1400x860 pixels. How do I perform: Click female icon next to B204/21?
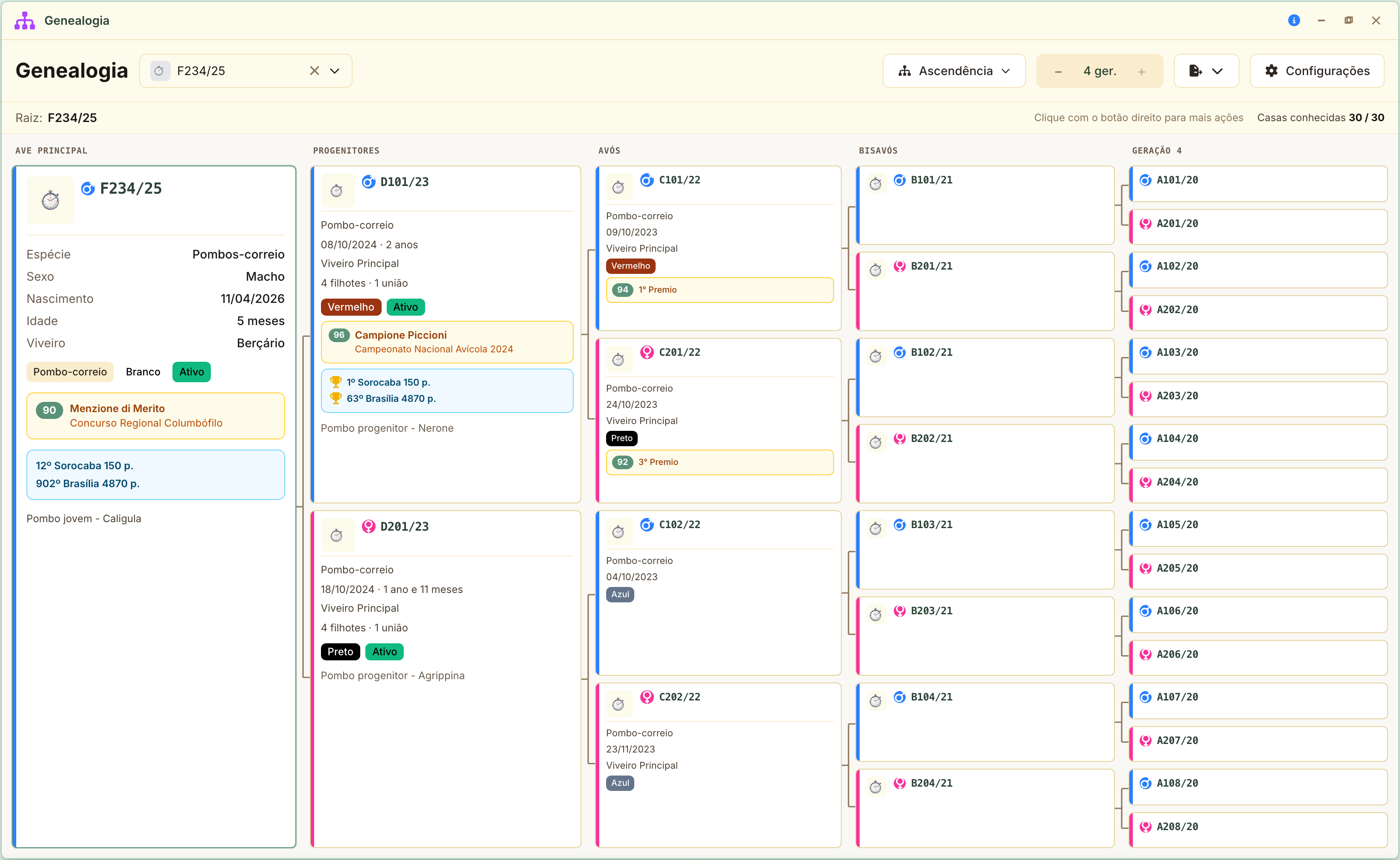tap(900, 783)
